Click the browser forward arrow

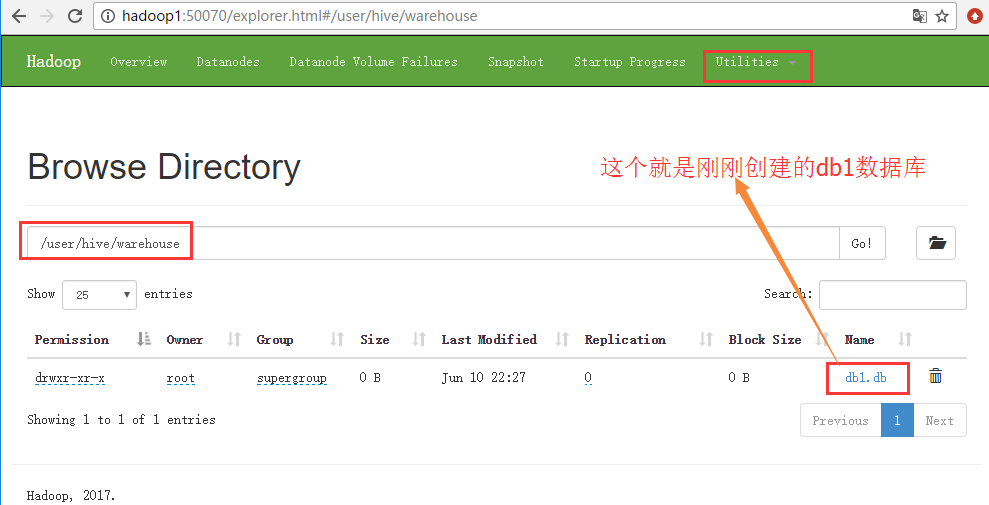click(x=47, y=16)
